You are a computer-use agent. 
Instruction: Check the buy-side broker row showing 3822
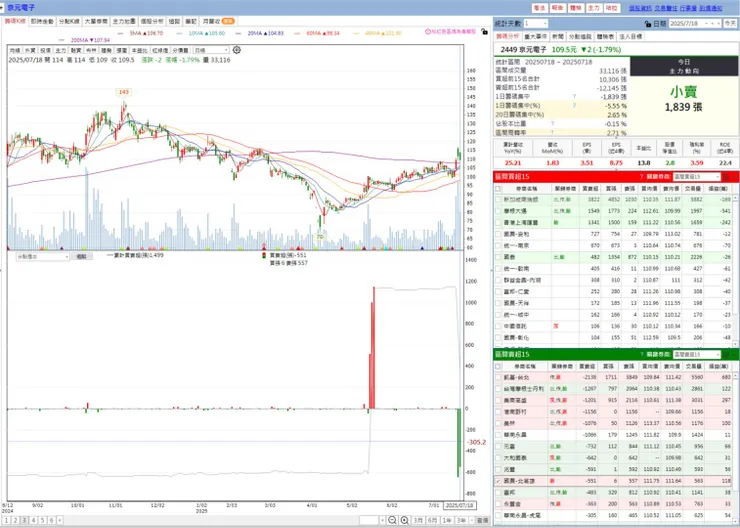coord(498,200)
